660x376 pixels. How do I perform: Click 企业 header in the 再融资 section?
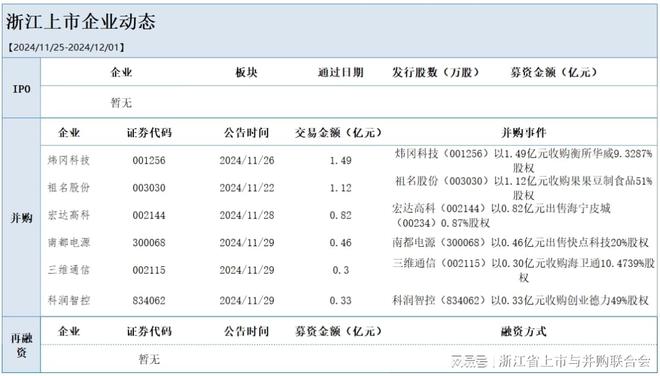click(x=69, y=331)
